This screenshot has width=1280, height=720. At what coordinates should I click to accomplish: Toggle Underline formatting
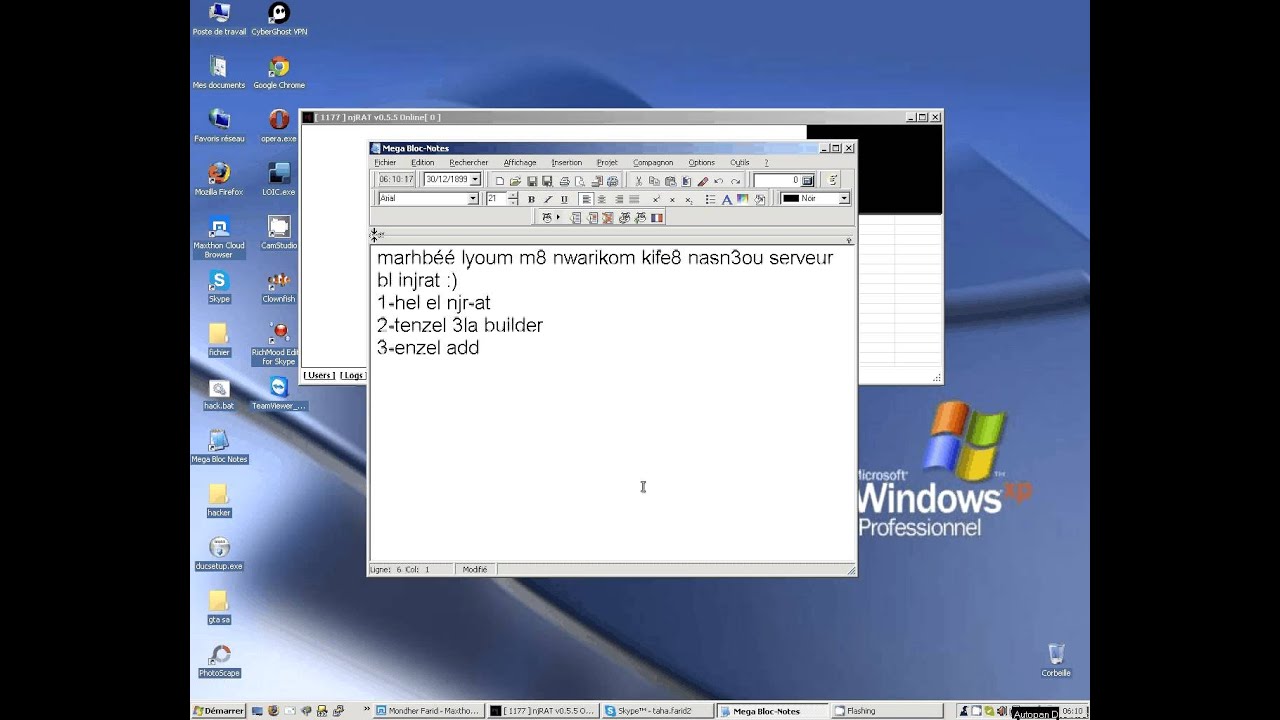pyautogui.click(x=564, y=199)
